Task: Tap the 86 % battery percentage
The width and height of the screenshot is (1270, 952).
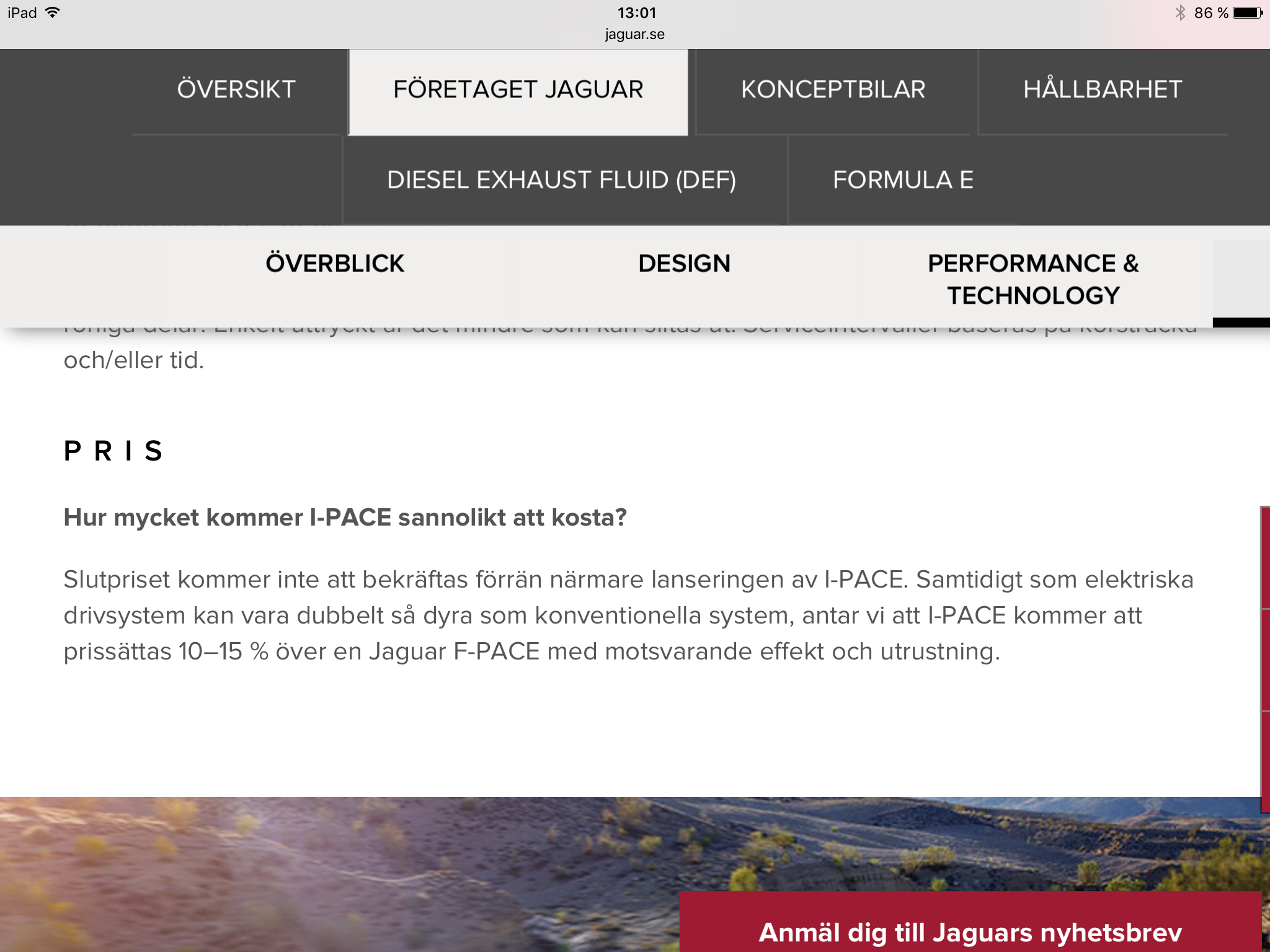Action: pos(1210,12)
